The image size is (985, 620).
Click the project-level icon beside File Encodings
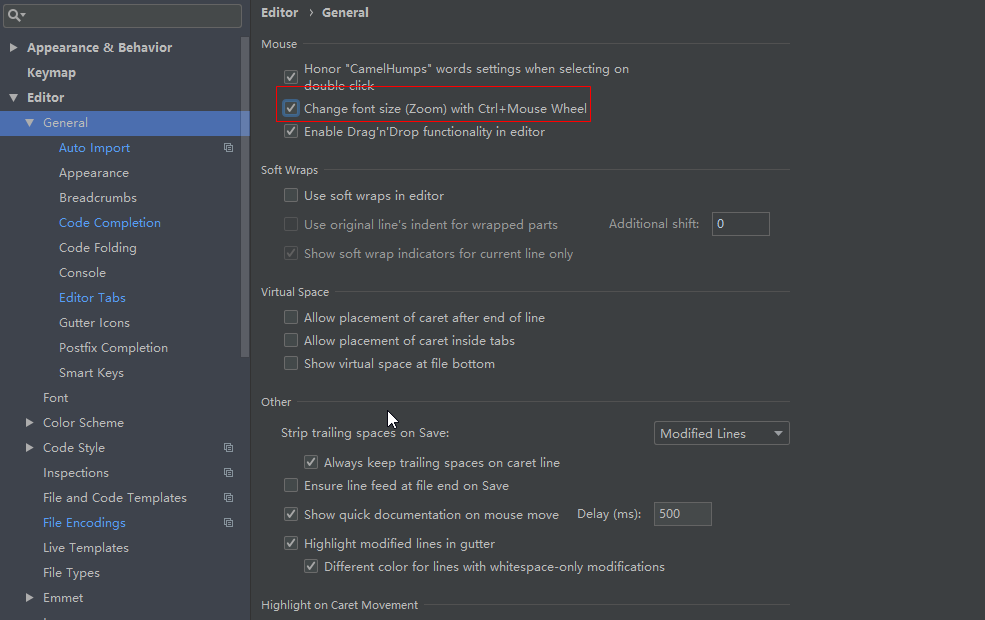click(228, 523)
